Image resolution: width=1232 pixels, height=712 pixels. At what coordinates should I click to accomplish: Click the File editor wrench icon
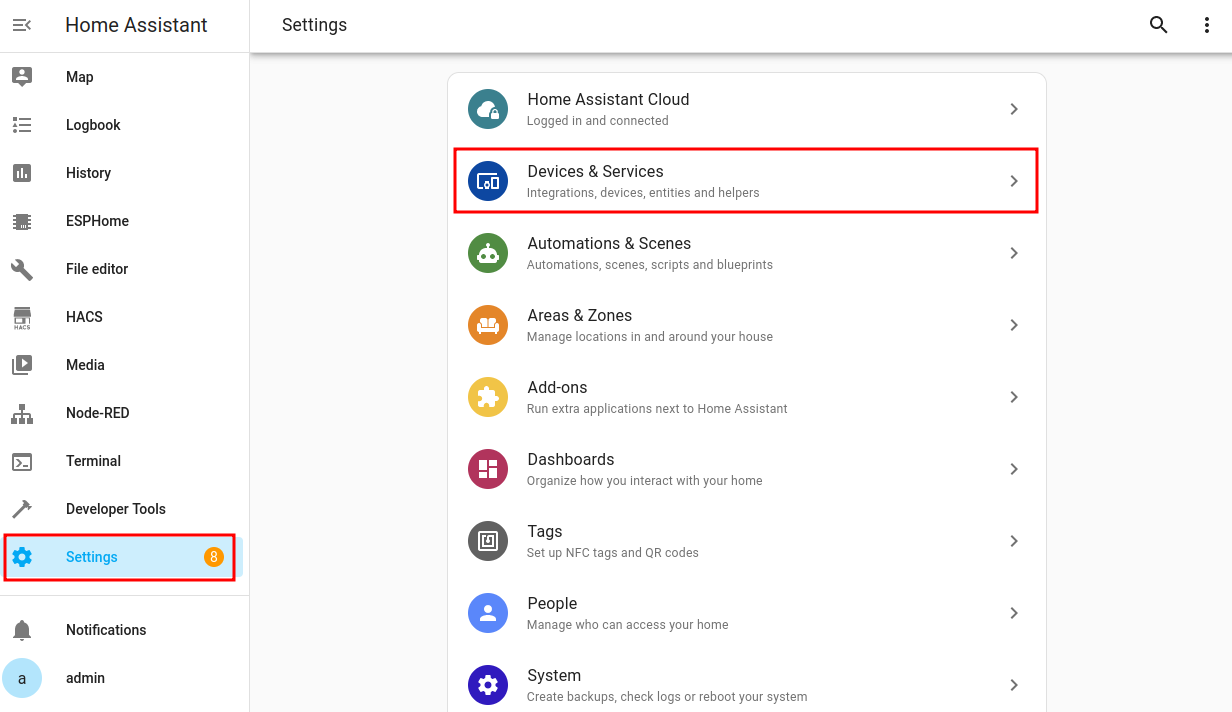(x=22, y=269)
